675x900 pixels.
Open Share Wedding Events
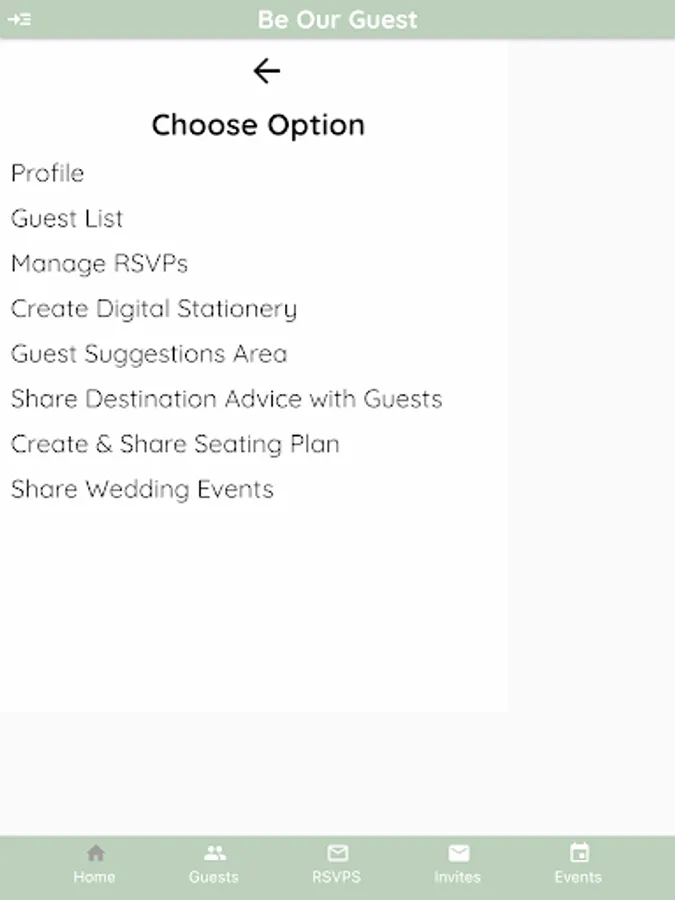pyautogui.click(x=142, y=489)
